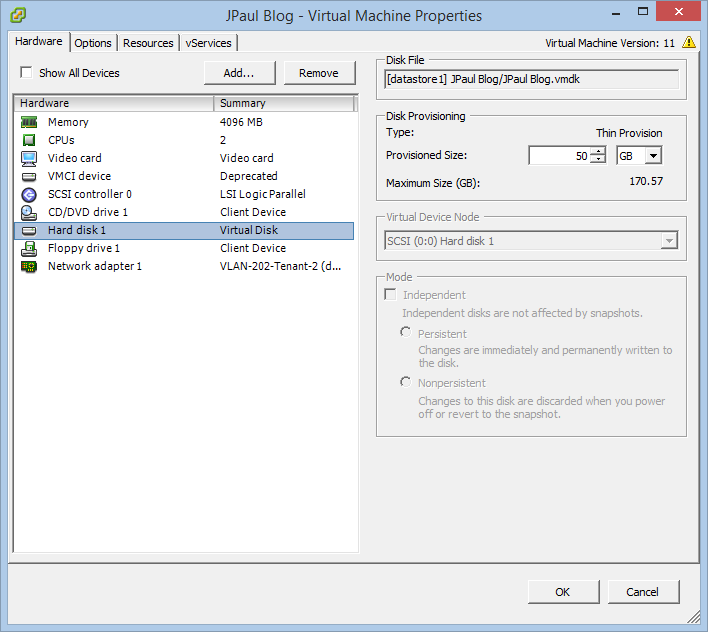Click the VM version warning triangle icon
This screenshot has width=708, height=632.
[x=689, y=42]
